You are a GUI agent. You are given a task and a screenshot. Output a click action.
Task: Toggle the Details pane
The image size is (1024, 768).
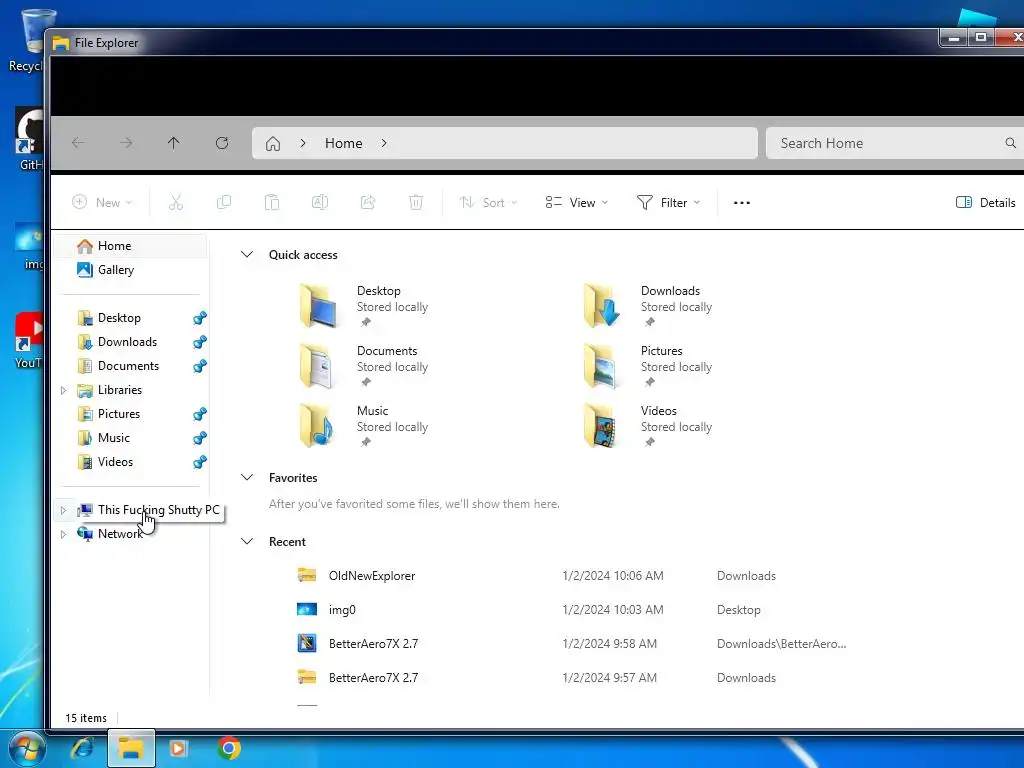[985, 202]
